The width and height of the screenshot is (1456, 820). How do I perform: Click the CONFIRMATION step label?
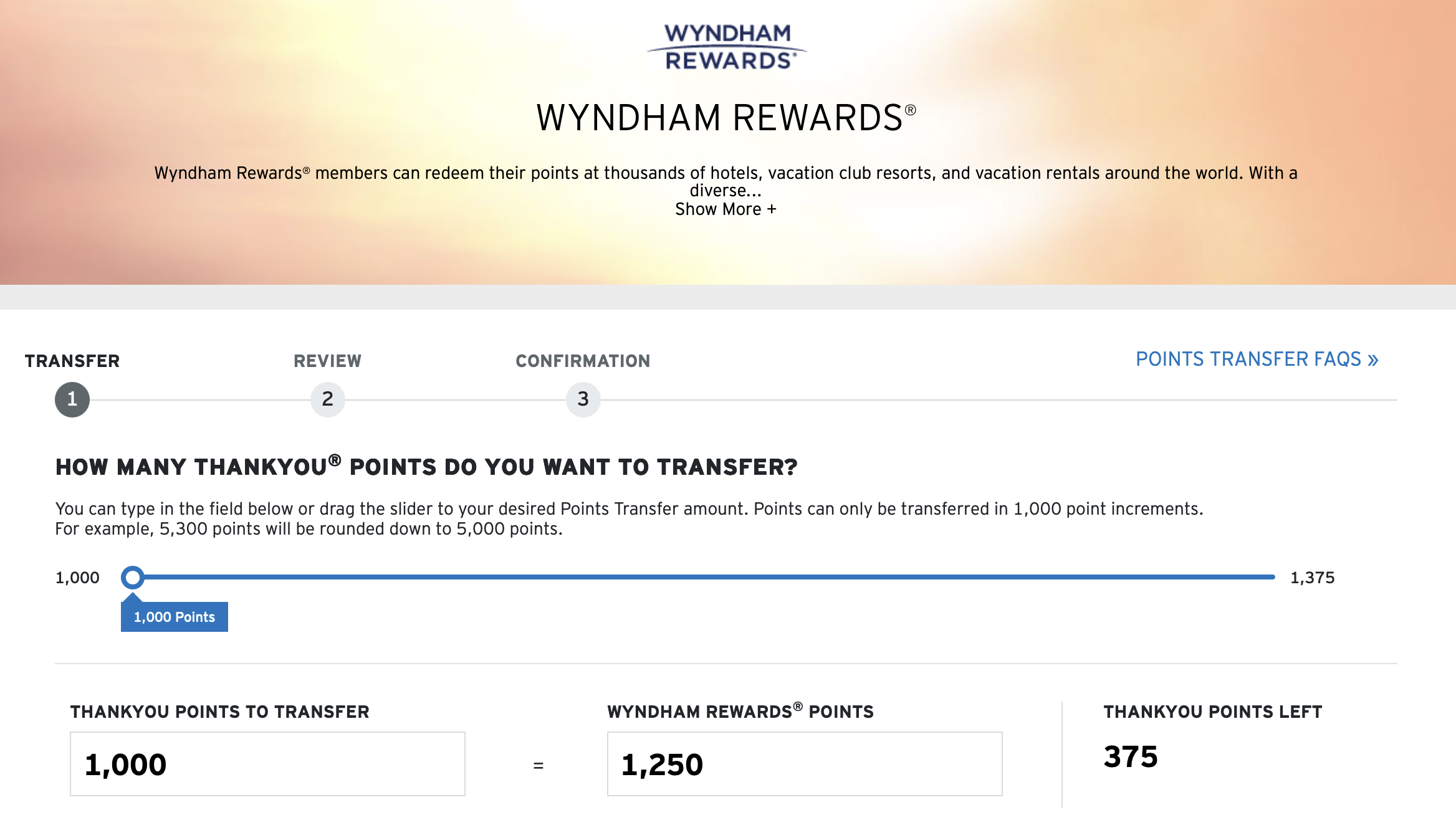tap(583, 360)
